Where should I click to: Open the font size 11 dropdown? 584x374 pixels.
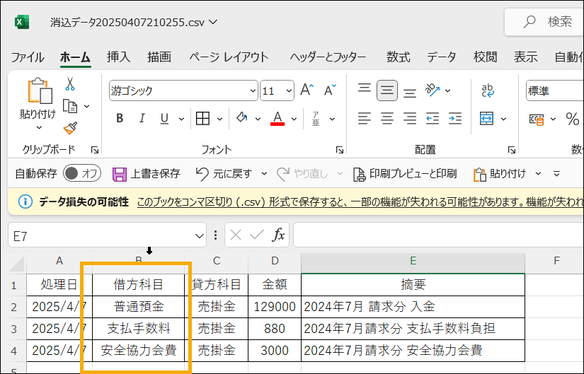click(289, 91)
